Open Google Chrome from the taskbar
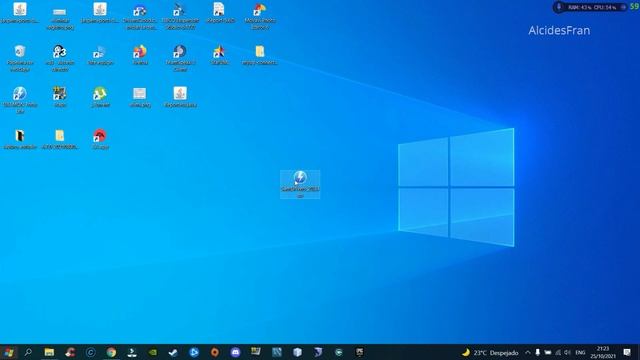Viewport: 640px width, 360px height. (111, 352)
